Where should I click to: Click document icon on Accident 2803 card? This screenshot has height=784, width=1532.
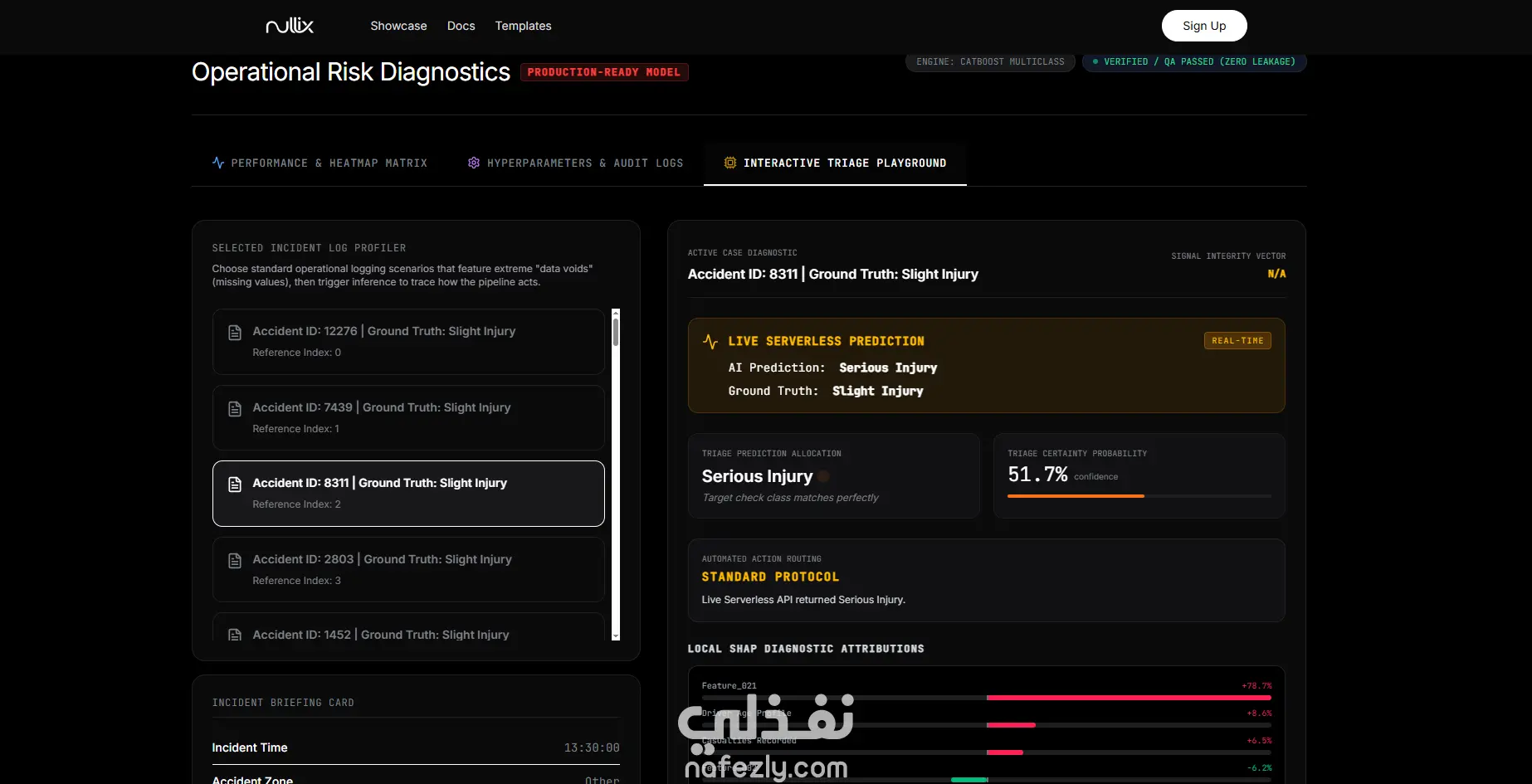(x=235, y=560)
